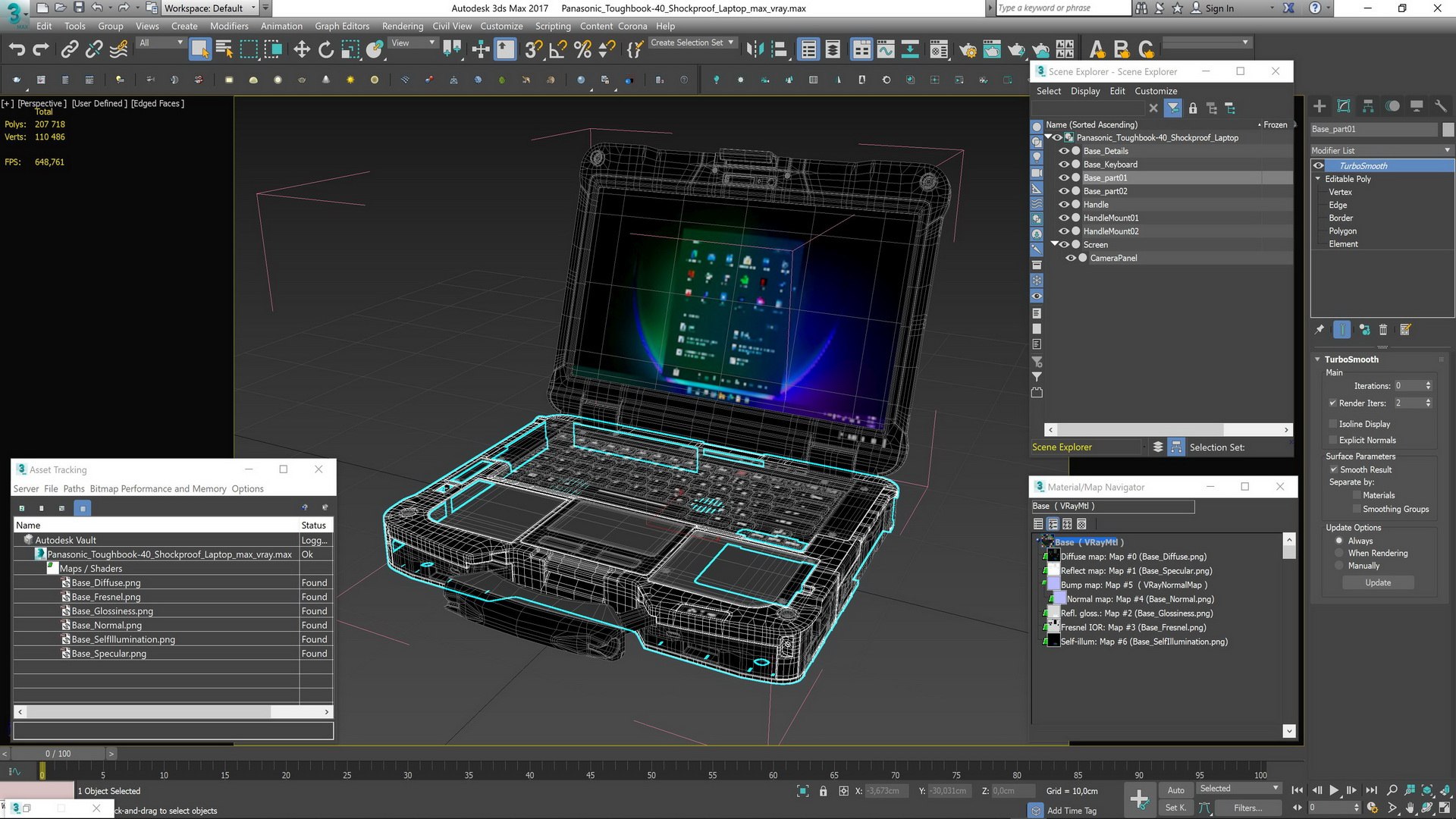Open Paths menu in Asset Tracking

[74, 489]
